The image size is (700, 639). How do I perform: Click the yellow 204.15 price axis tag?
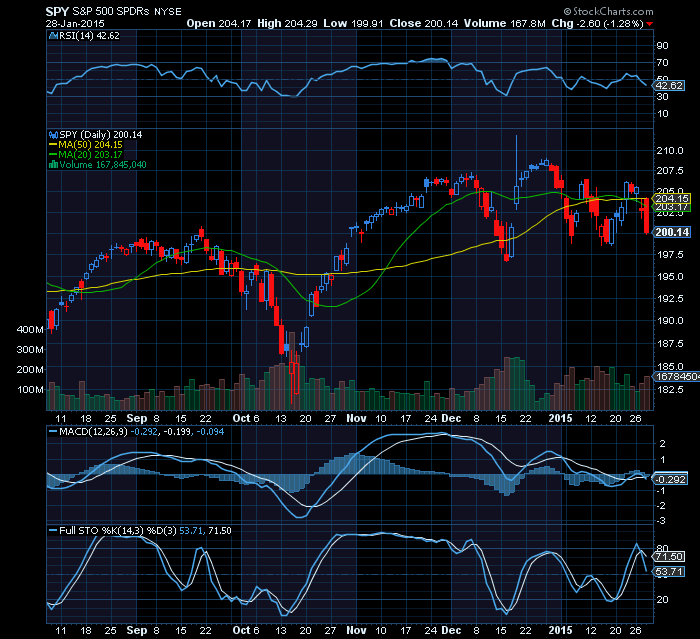tap(672, 198)
